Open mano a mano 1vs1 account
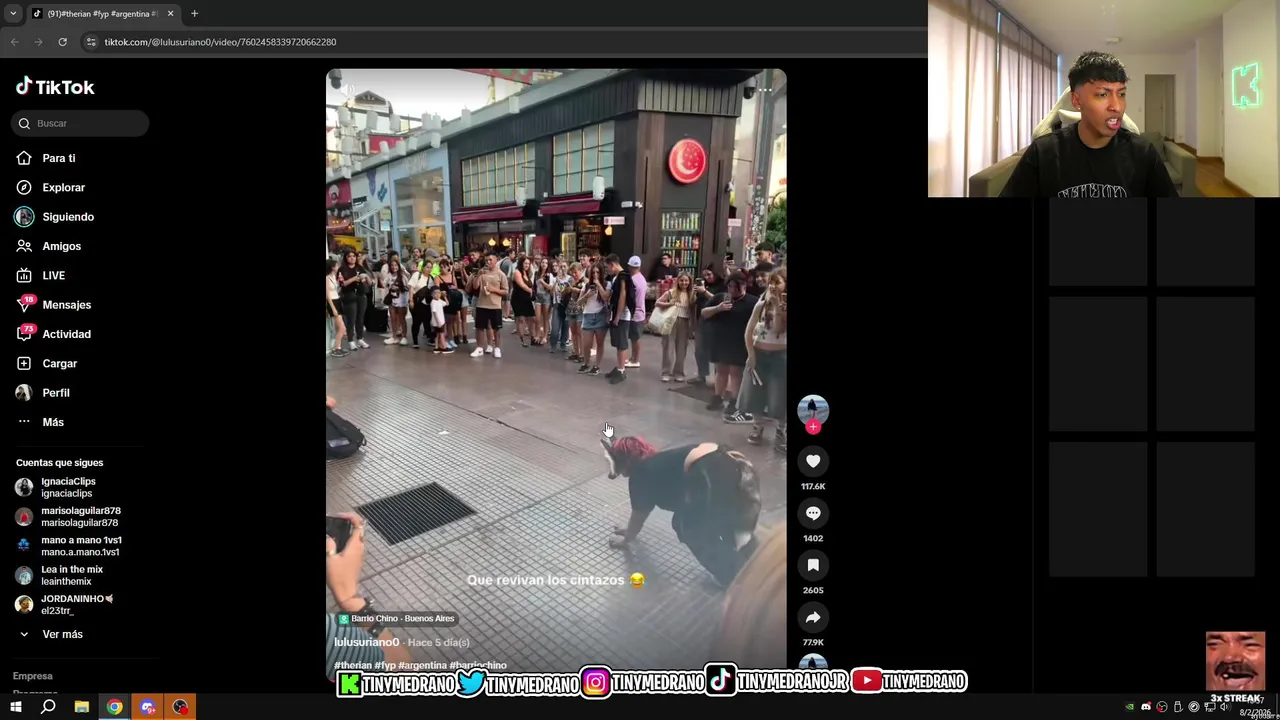1280x720 pixels. (68, 546)
